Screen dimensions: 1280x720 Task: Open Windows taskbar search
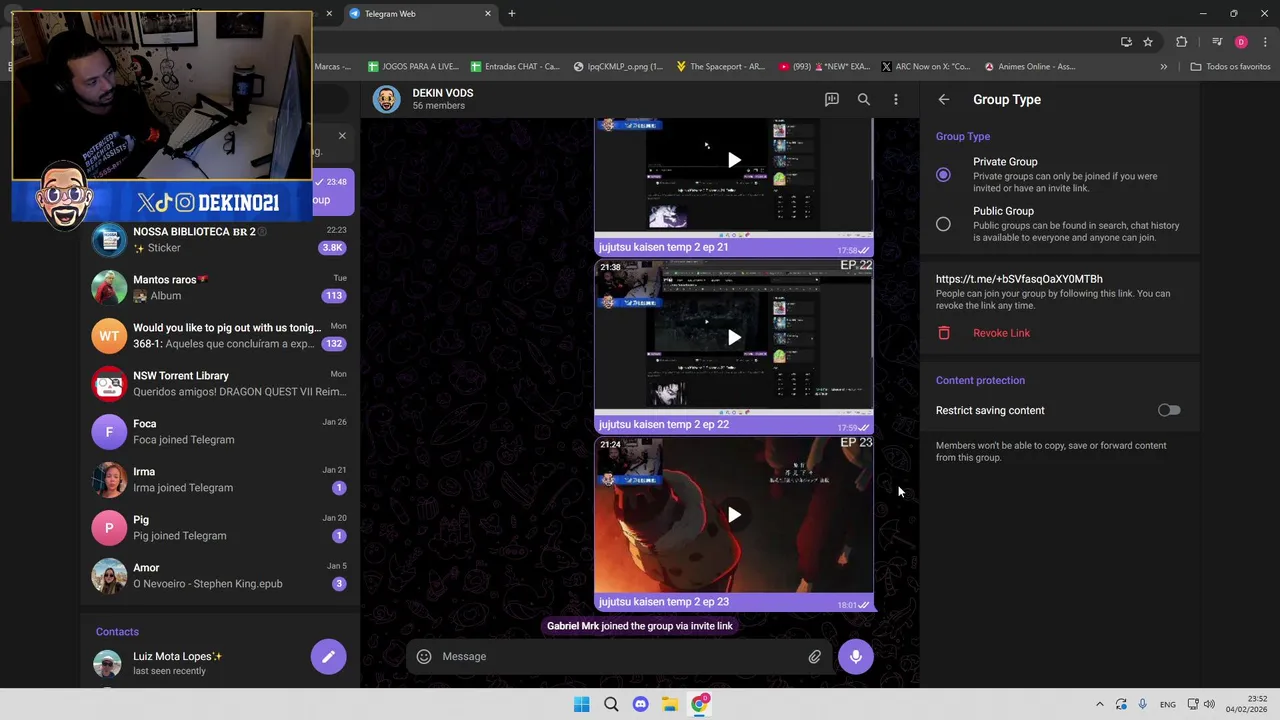611,704
